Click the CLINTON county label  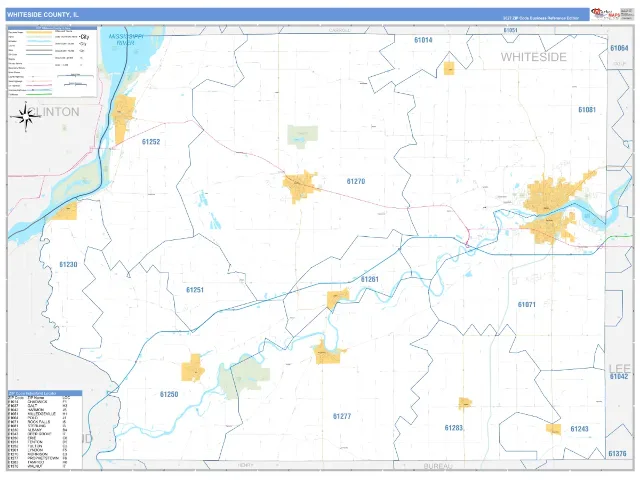[x=54, y=112]
